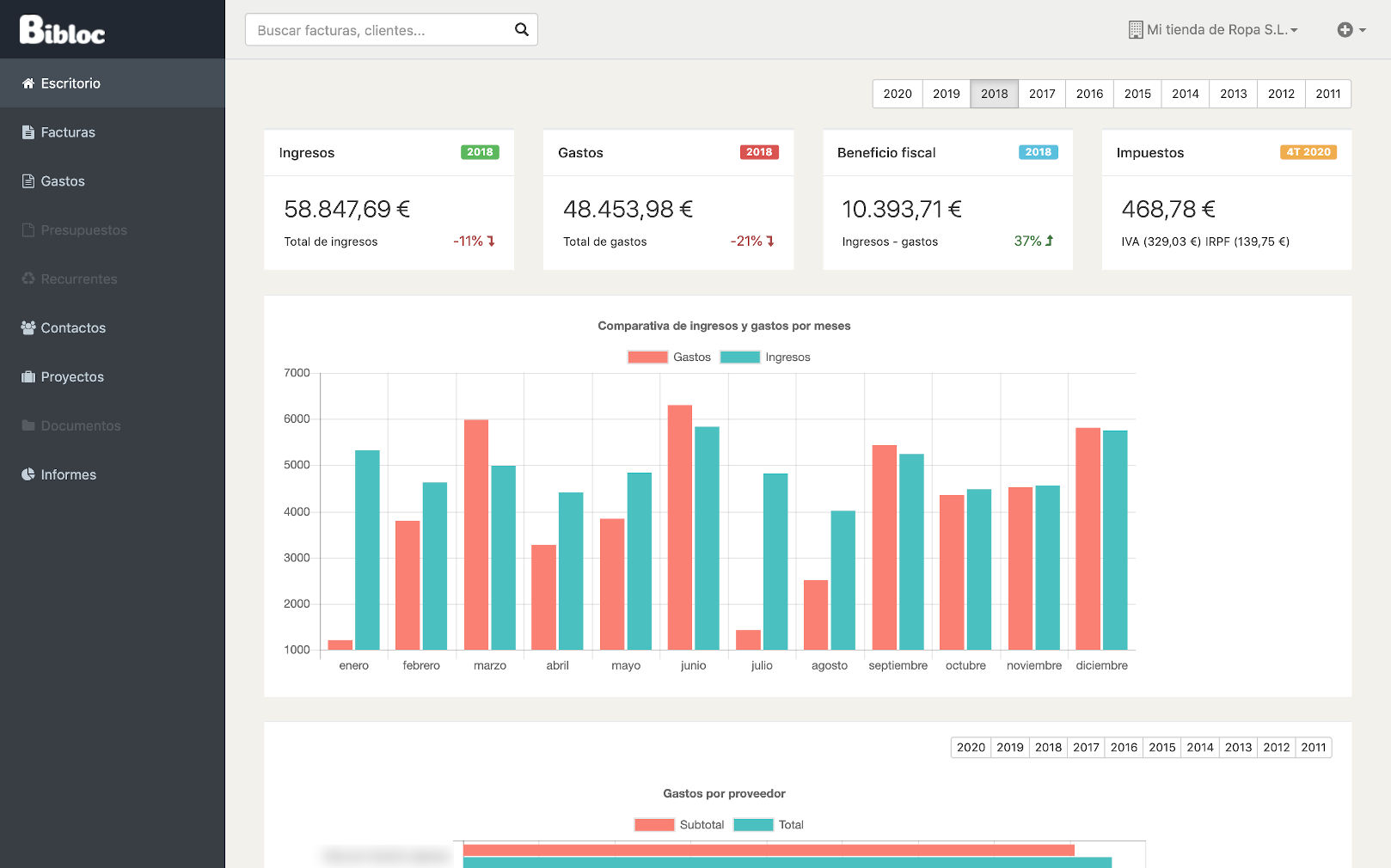Click the enero Ingresos bar
Viewport: 1391px width, 868px height.
click(367, 550)
